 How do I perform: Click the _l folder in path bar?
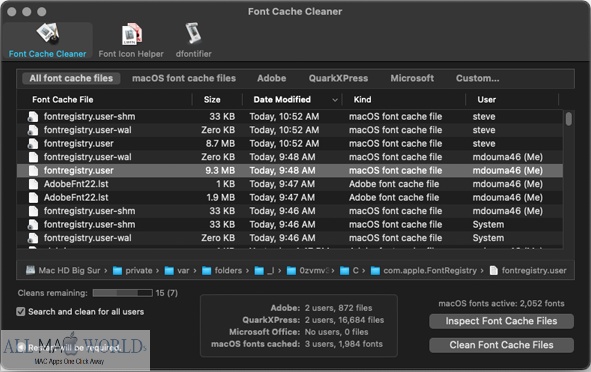click(x=265, y=271)
